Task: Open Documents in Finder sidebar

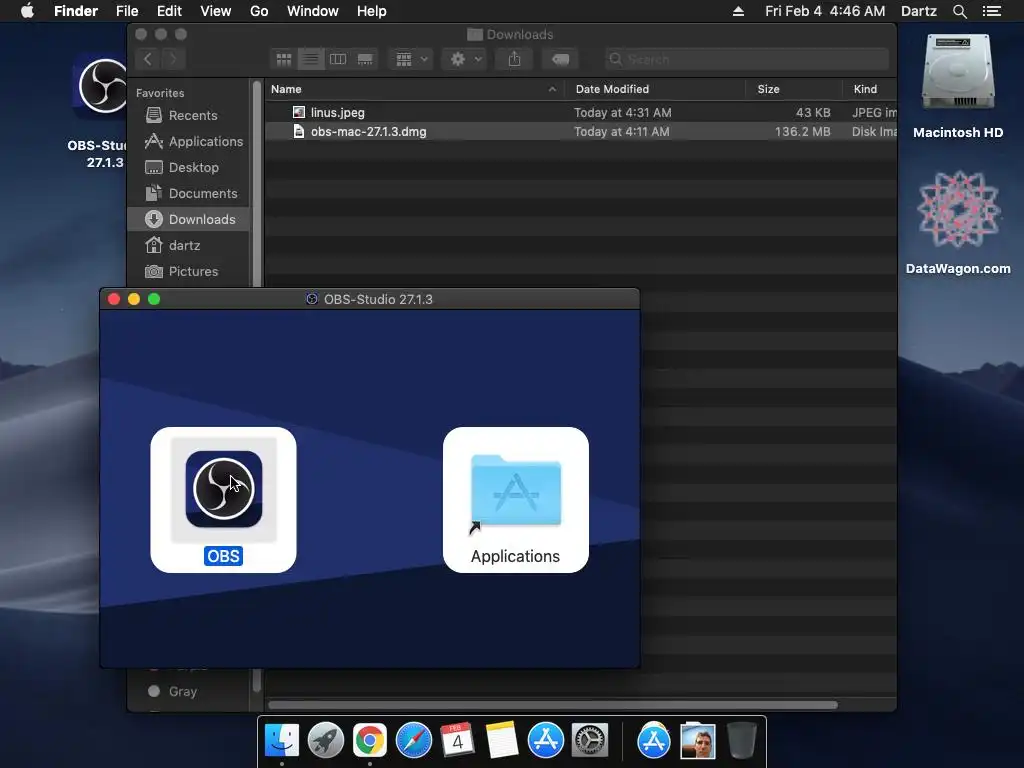Action: tap(188, 193)
